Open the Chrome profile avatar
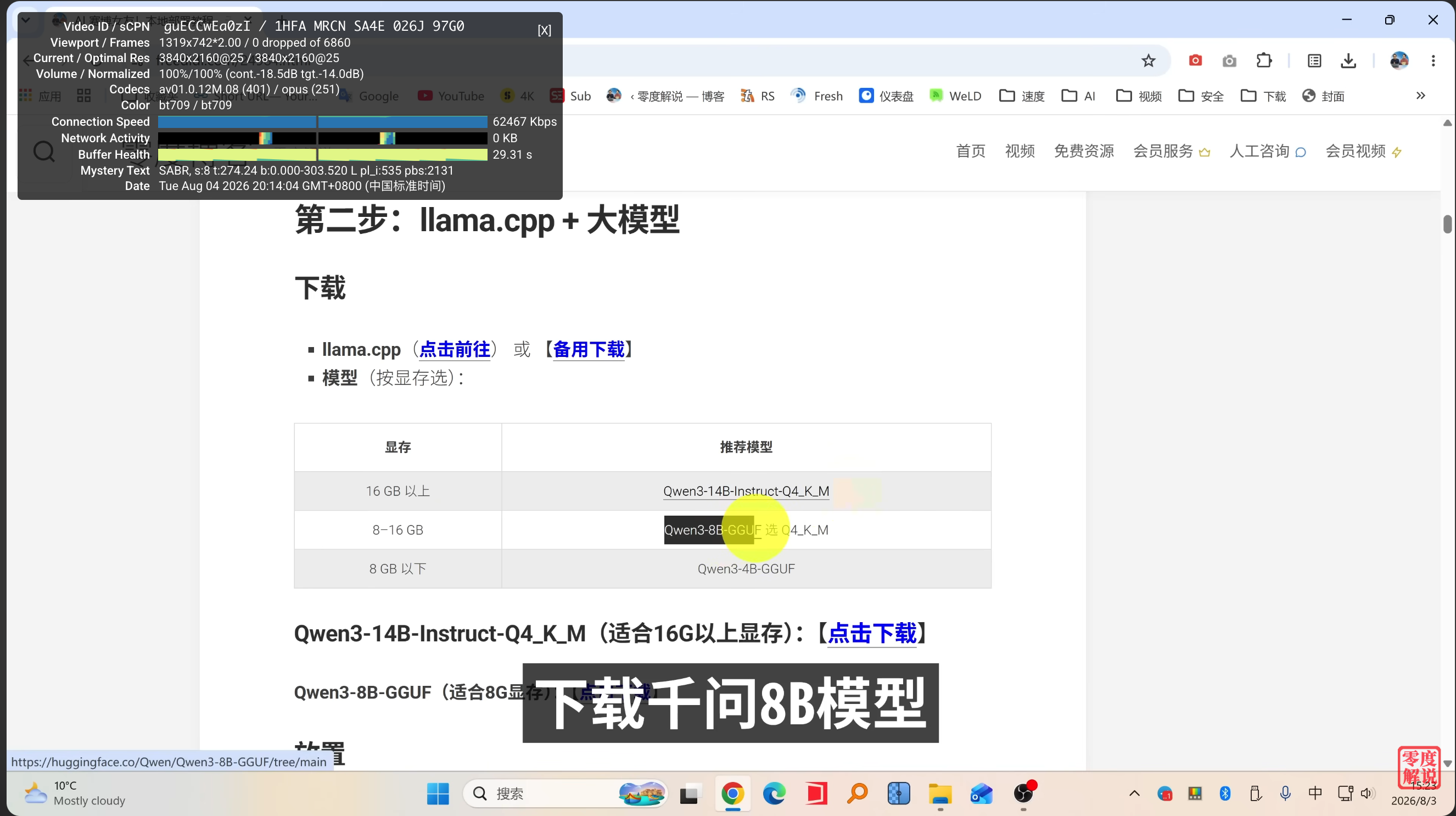This screenshot has height=816, width=1456. click(x=1399, y=60)
